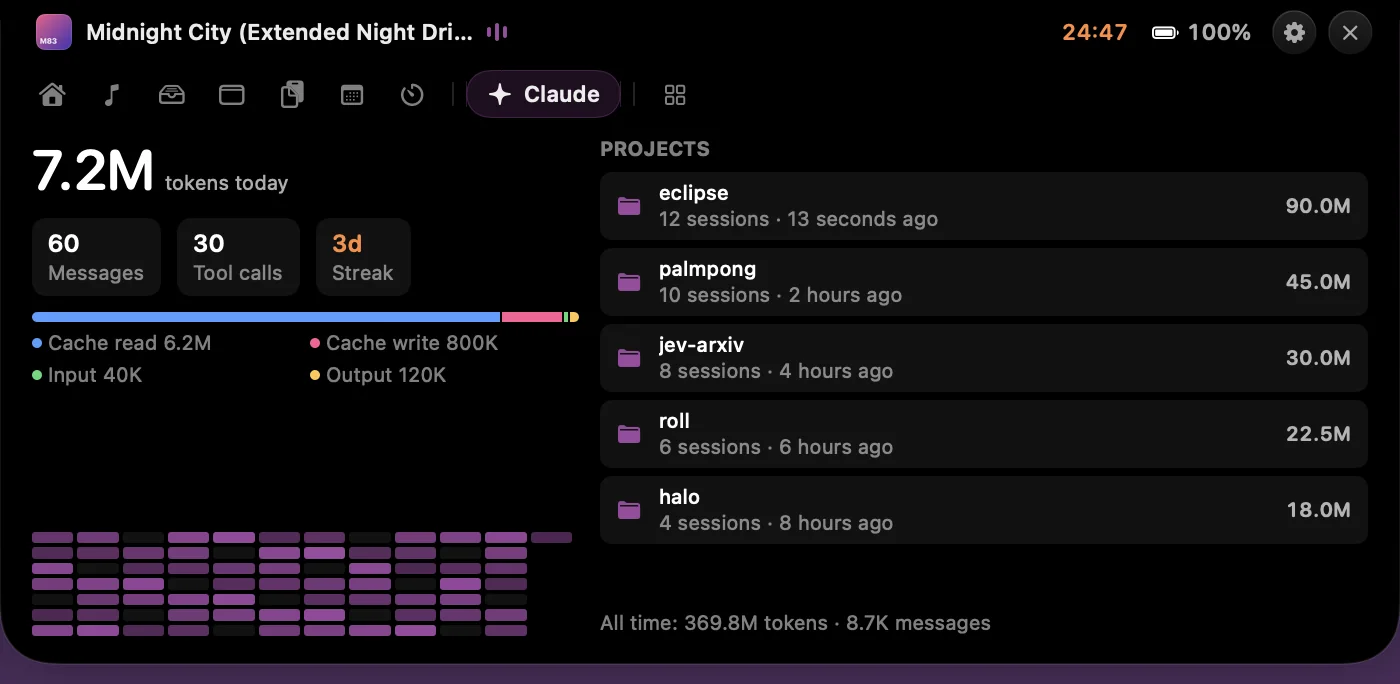Click the 90.0M token count
Screen dimensions: 1400x684
[1318, 206]
